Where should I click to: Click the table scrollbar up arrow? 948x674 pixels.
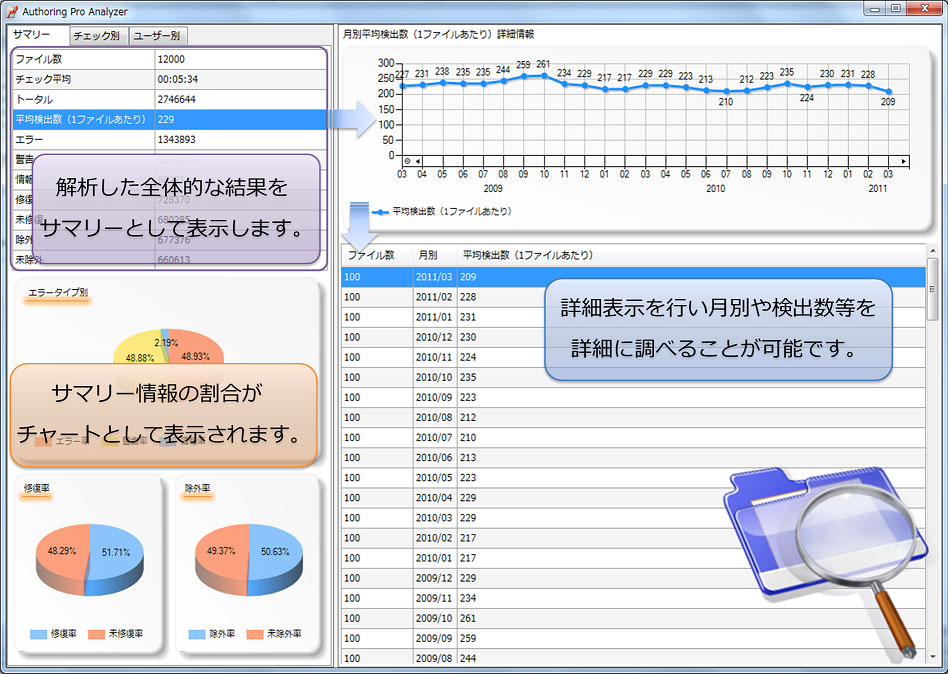tap(932, 253)
